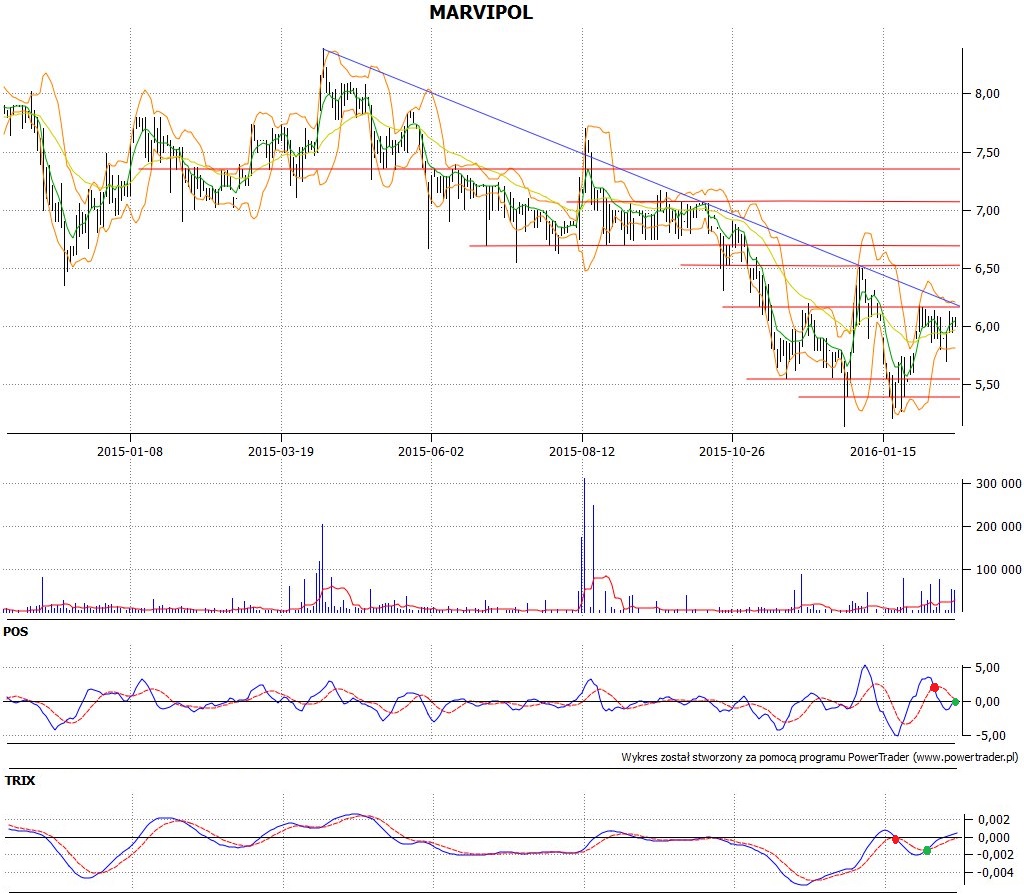Click the 2015-06-02 date label
The width and height of the screenshot is (1024, 894).
point(431,451)
